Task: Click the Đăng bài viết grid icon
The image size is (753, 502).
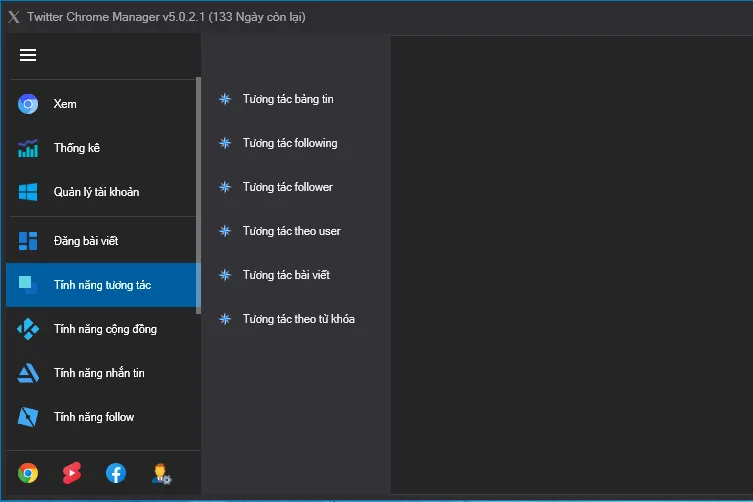Action: [x=28, y=241]
